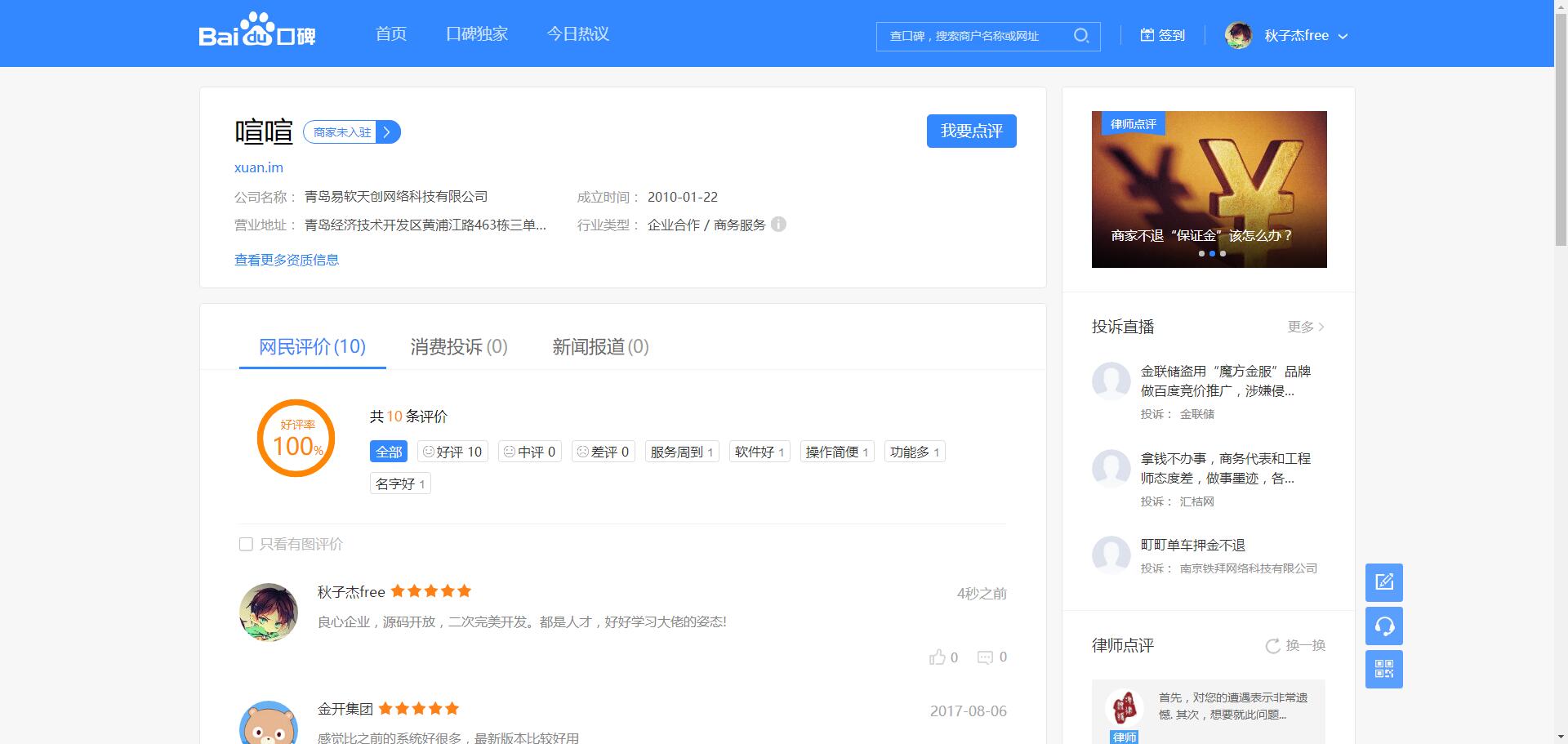Click the 秋子杰free avatar in header
This screenshot has width=1568, height=744.
pos(1238,35)
